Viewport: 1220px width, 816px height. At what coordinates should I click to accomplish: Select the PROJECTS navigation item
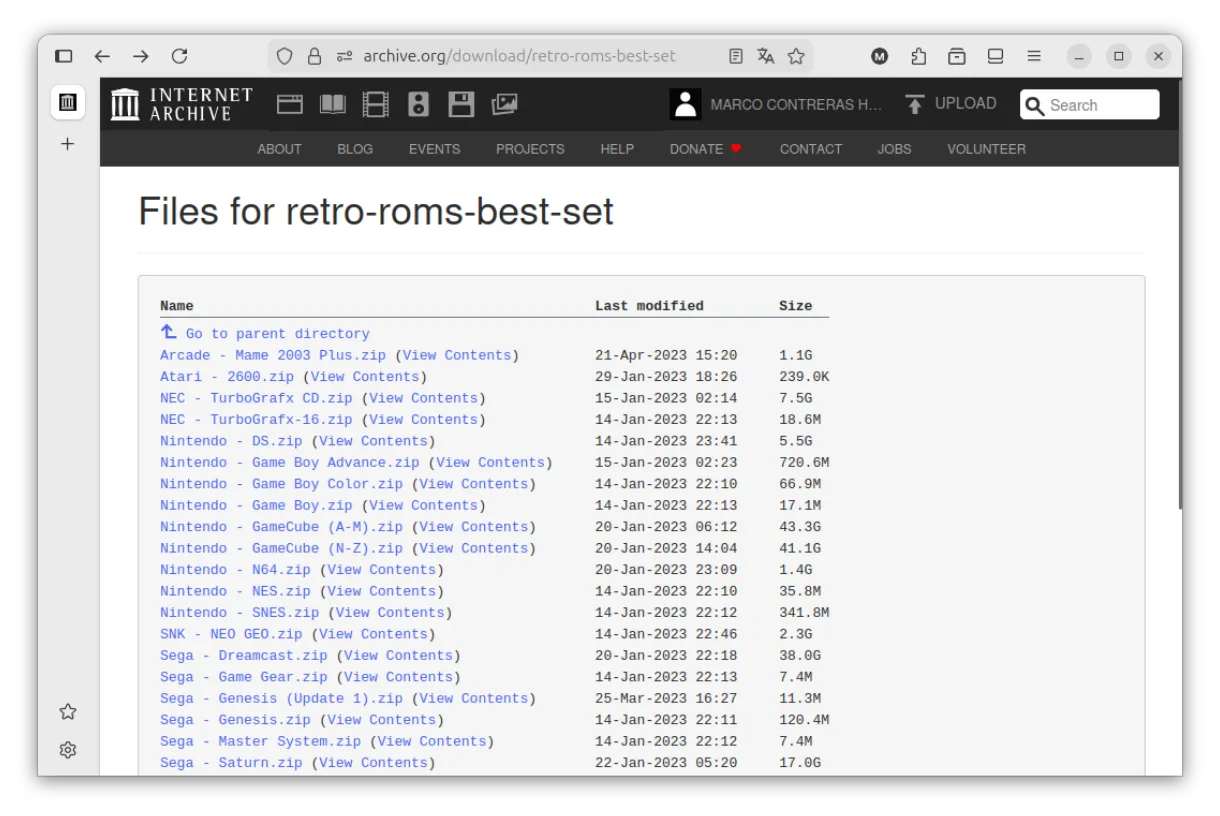point(530,149)
